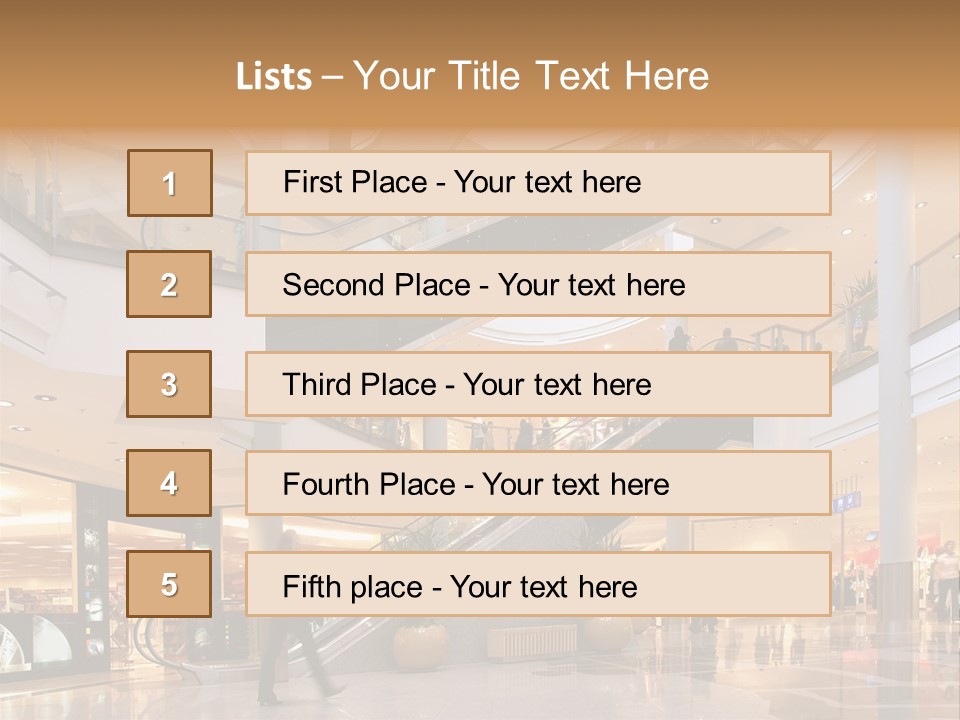Click the Fourth Place text bar

pos(538,484)
